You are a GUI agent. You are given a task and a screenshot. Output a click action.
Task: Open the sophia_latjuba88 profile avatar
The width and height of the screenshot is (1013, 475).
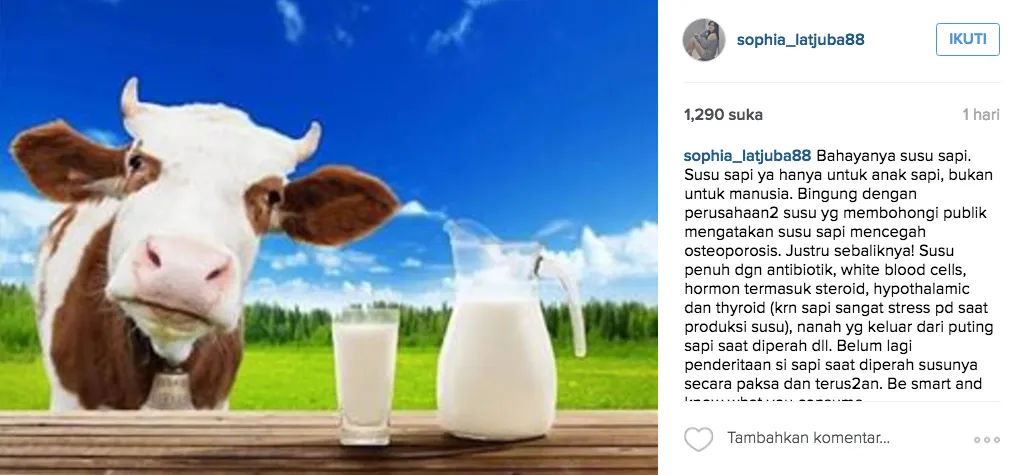pyautogui.click(x=704, y=39)
